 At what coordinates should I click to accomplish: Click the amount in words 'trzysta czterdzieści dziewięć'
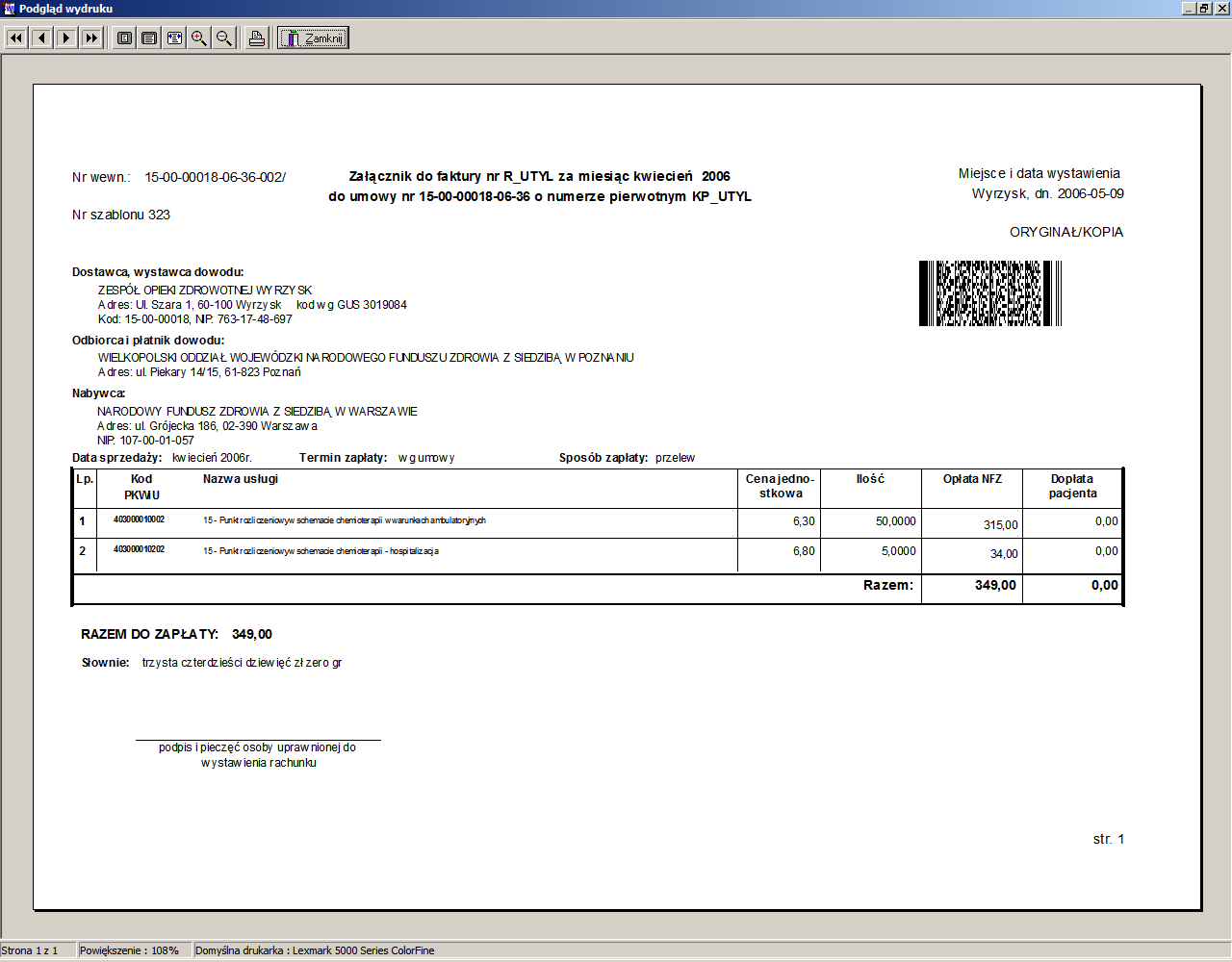tap(217, 663)
